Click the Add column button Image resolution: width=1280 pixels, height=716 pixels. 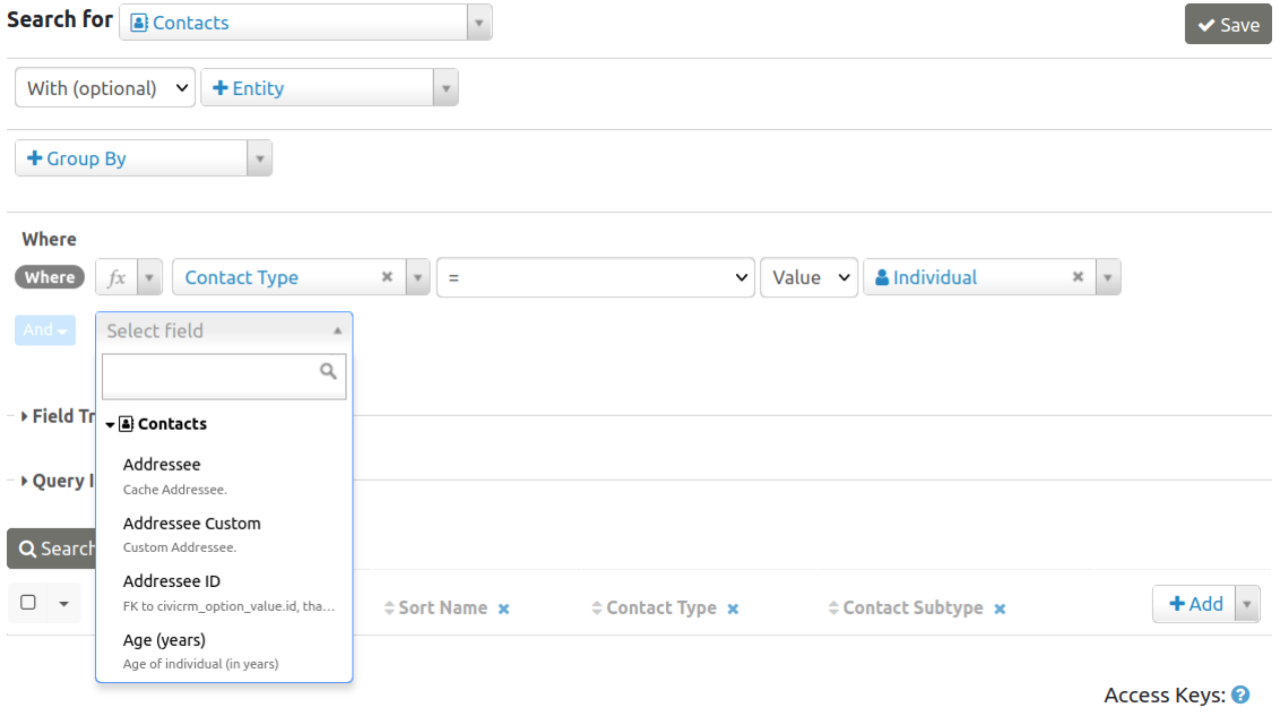pyautogui.click(x=1195, y=604)
